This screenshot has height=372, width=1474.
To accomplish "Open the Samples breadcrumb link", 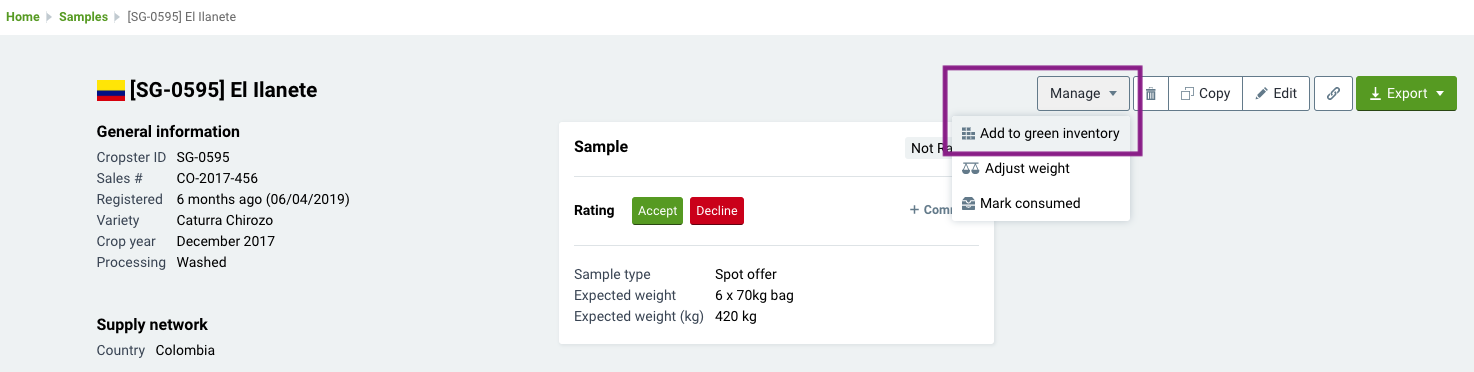I will pos(83,17).
